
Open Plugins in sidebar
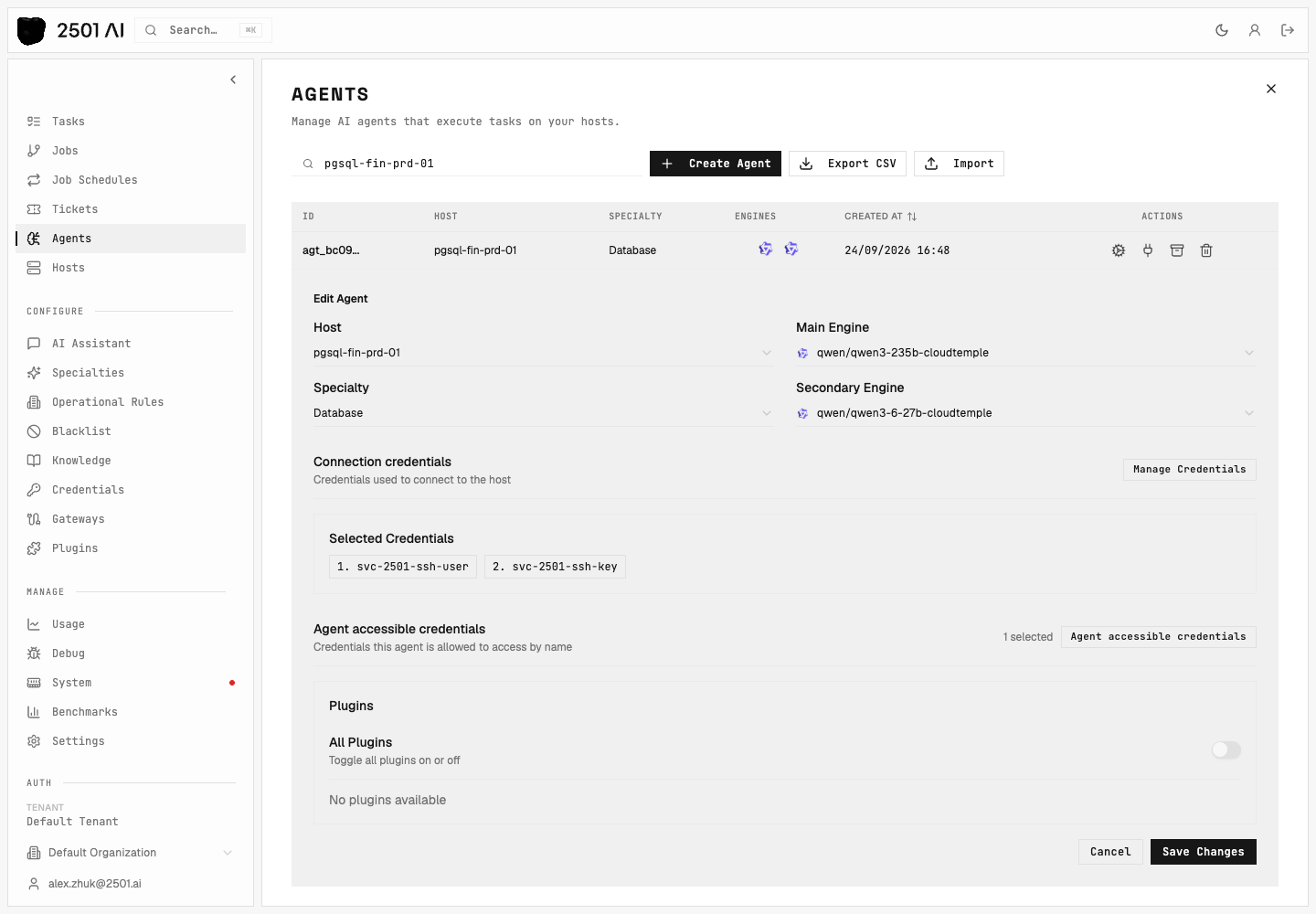[131, 548]
